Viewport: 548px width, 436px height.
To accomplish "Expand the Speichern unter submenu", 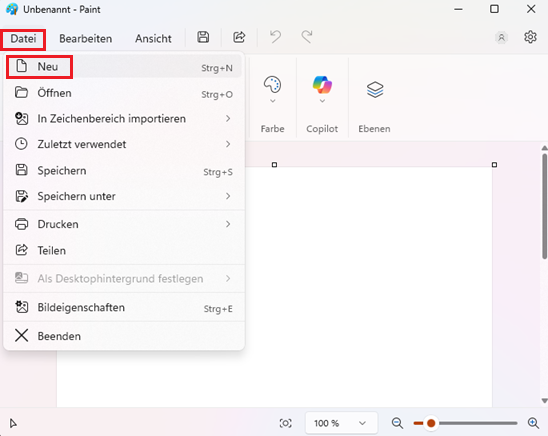I will (124, 196).
